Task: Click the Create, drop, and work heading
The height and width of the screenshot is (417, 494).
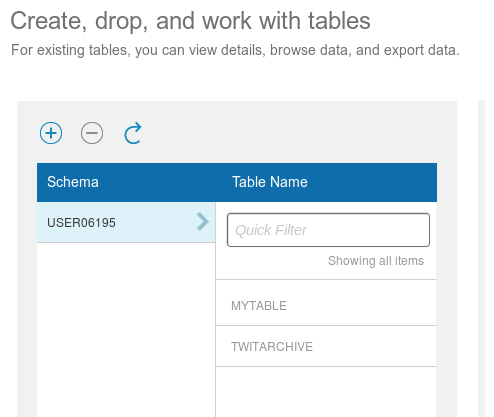Action: (x=190, y=21)
